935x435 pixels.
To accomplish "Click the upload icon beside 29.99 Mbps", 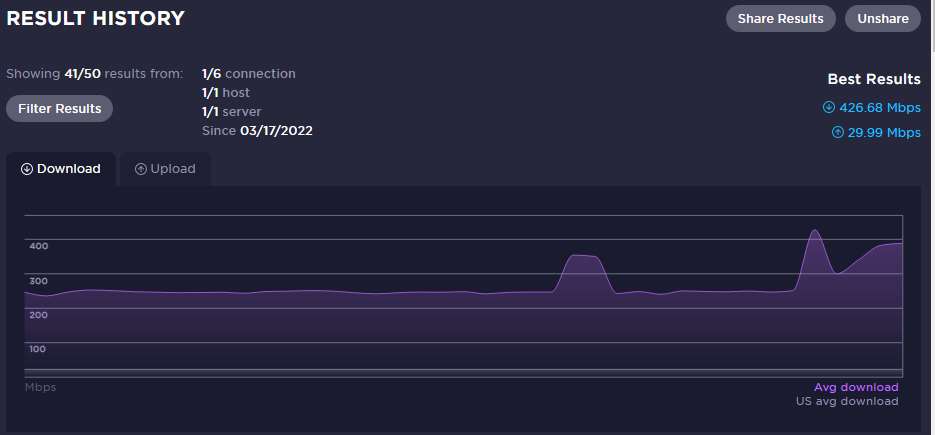I will pos(837,132).
